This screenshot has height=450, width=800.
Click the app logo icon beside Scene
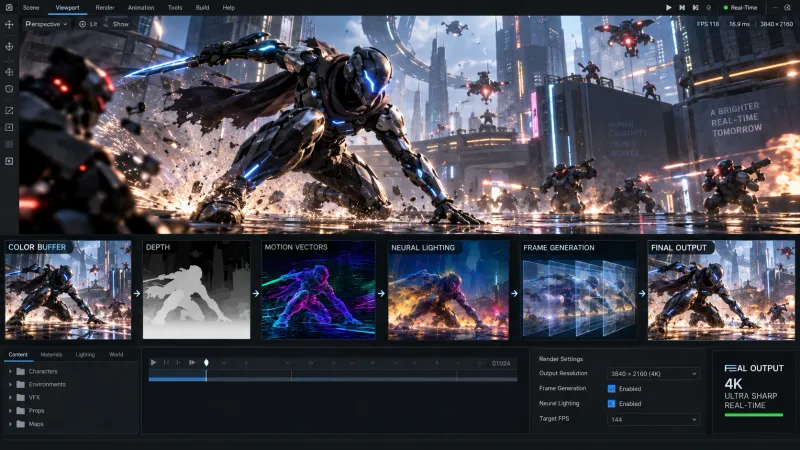(x=9, y=8)
